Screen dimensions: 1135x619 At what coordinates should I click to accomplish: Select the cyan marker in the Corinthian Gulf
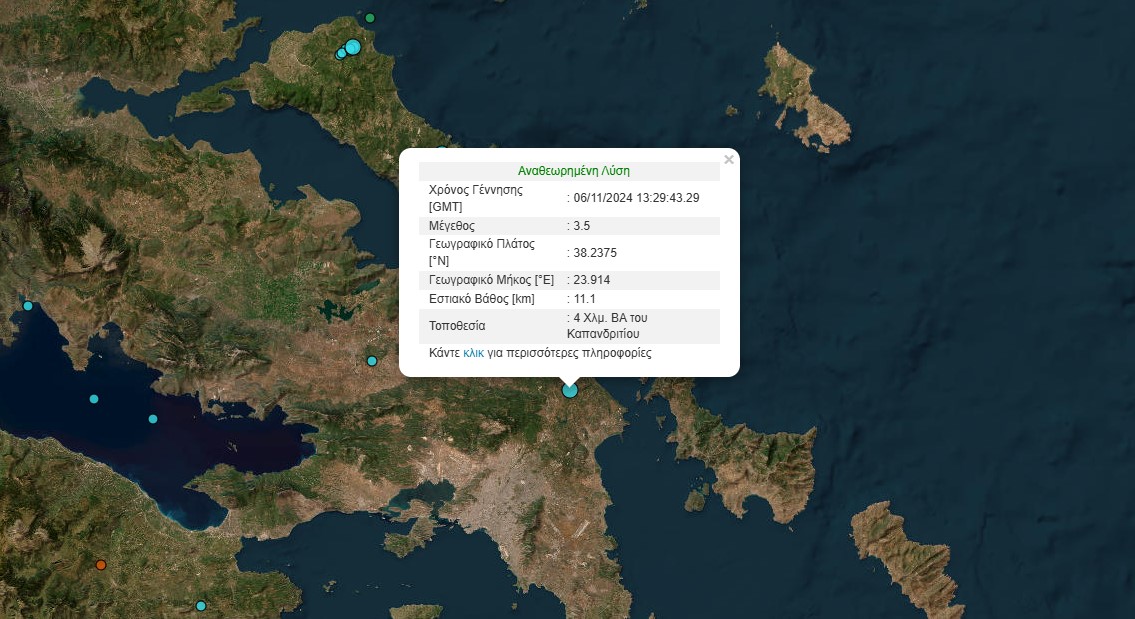(94, 398)
